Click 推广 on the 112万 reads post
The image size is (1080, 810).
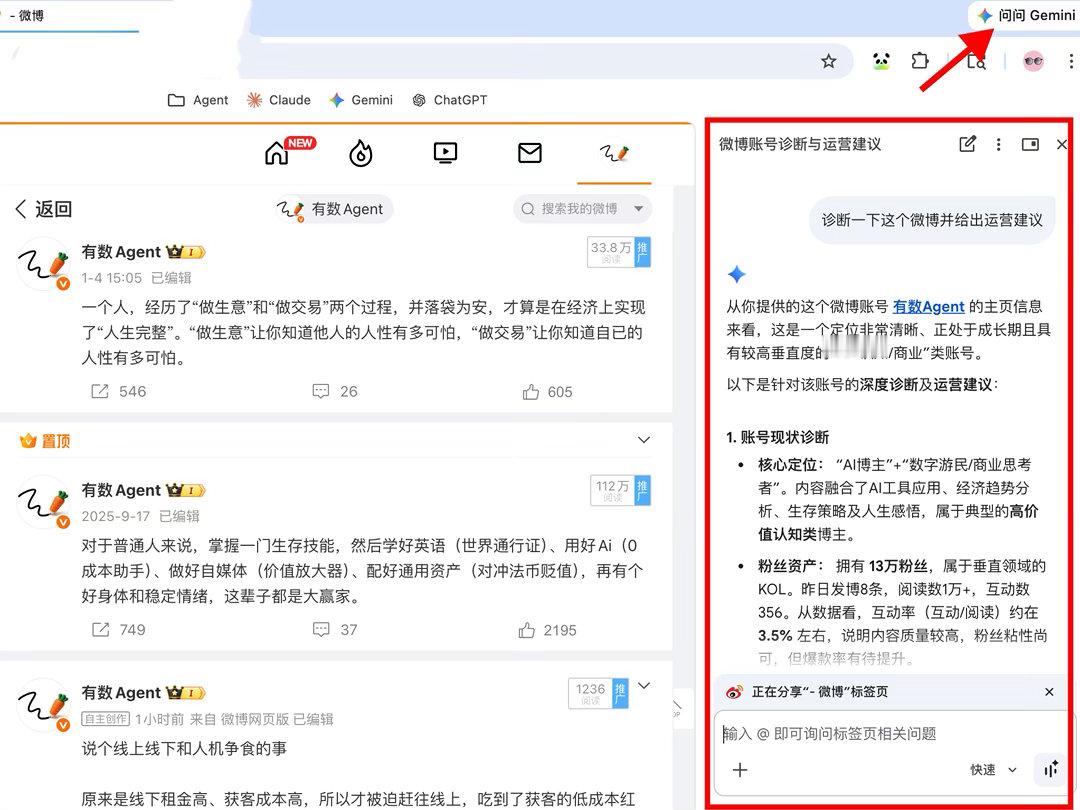pyautogui.click(x=642, y=490)
